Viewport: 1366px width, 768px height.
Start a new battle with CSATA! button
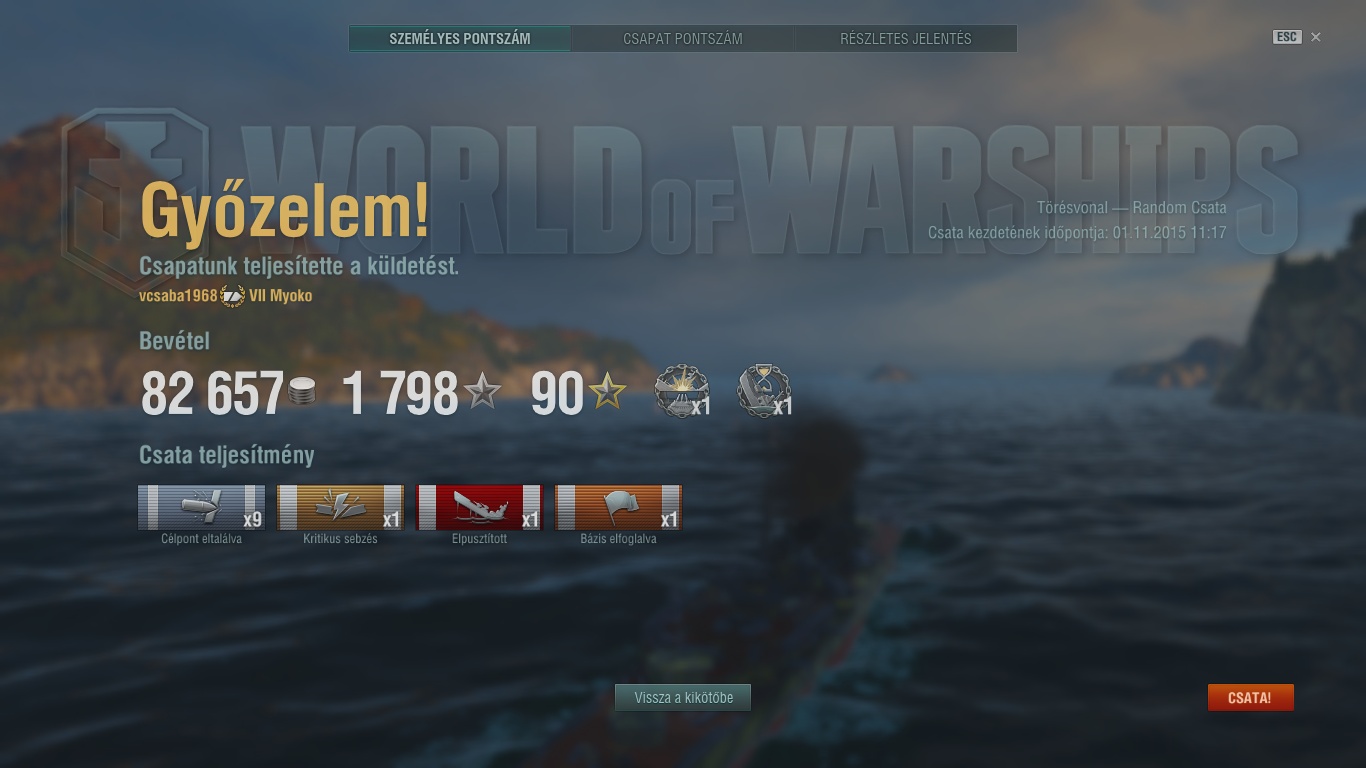1250,697
